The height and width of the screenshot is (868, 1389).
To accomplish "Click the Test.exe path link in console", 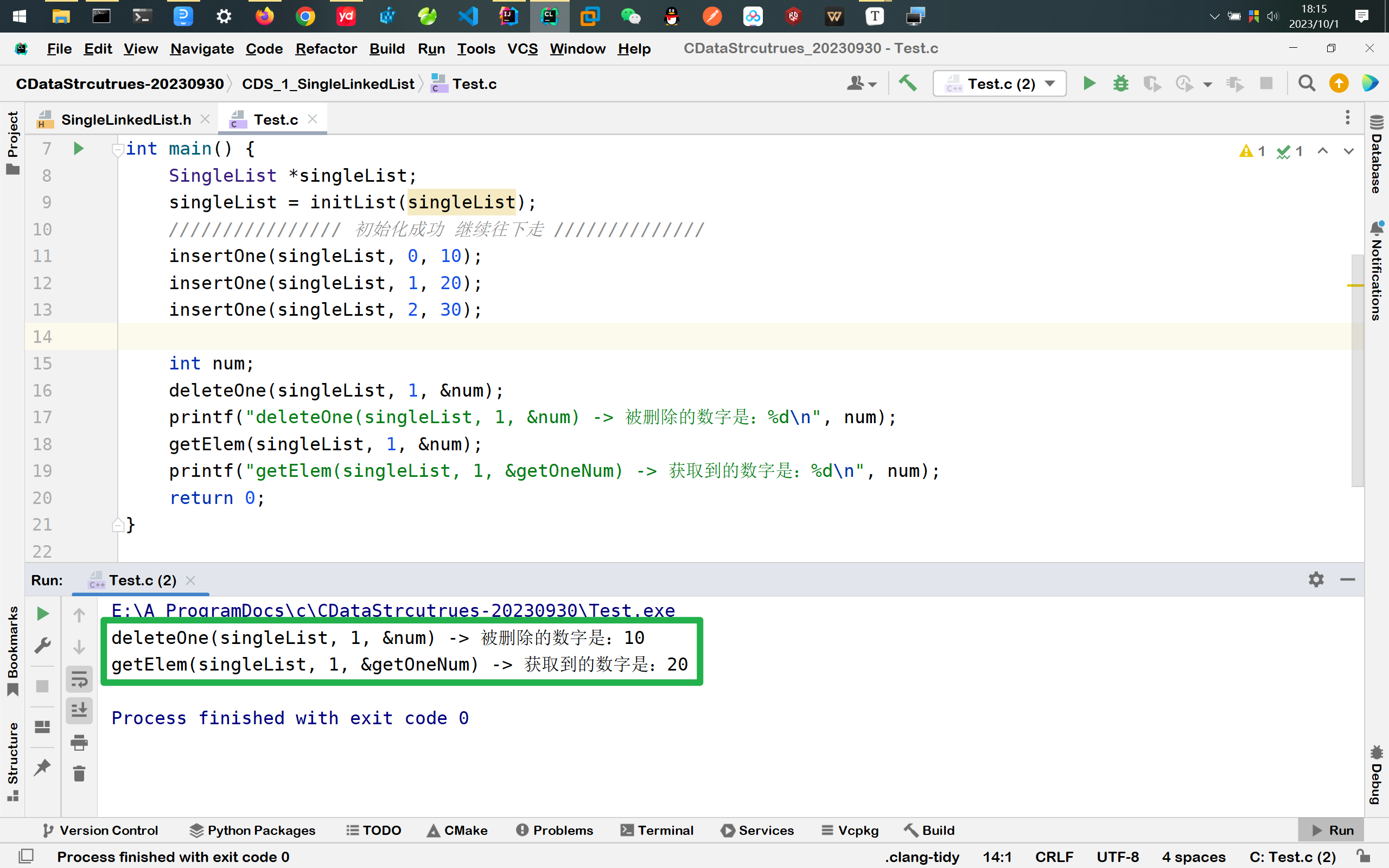I will coord(393,610).
